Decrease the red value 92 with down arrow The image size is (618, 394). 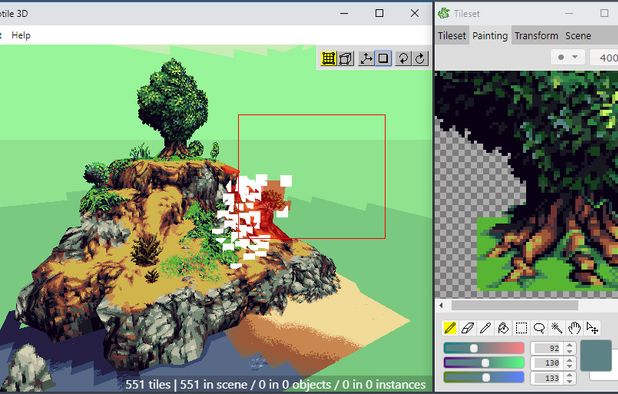(570, 351)
